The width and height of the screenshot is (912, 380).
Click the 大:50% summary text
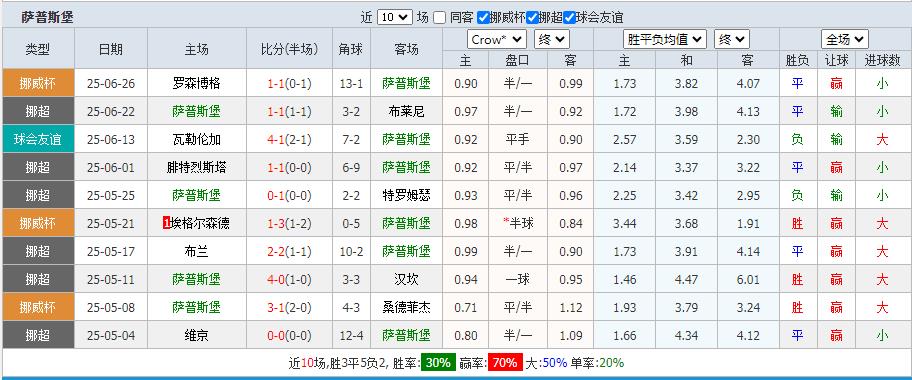(546, 363)
